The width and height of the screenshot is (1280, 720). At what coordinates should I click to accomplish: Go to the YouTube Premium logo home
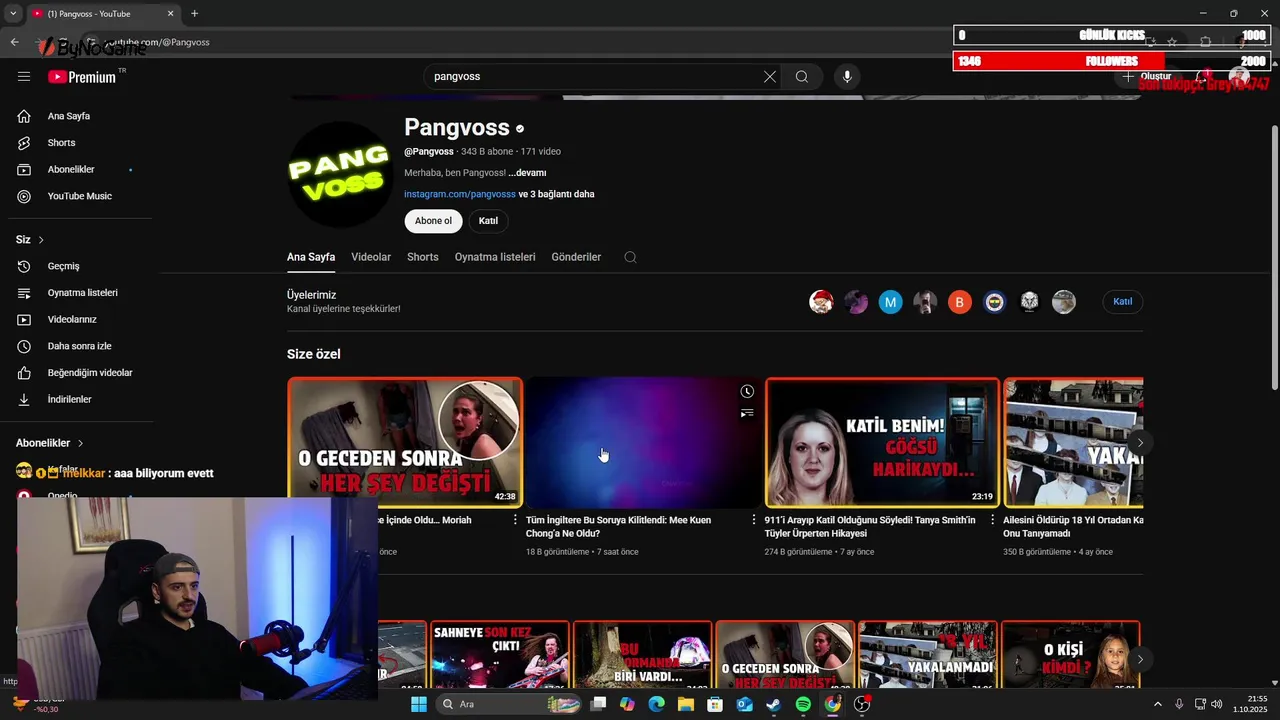click(83, 76)
